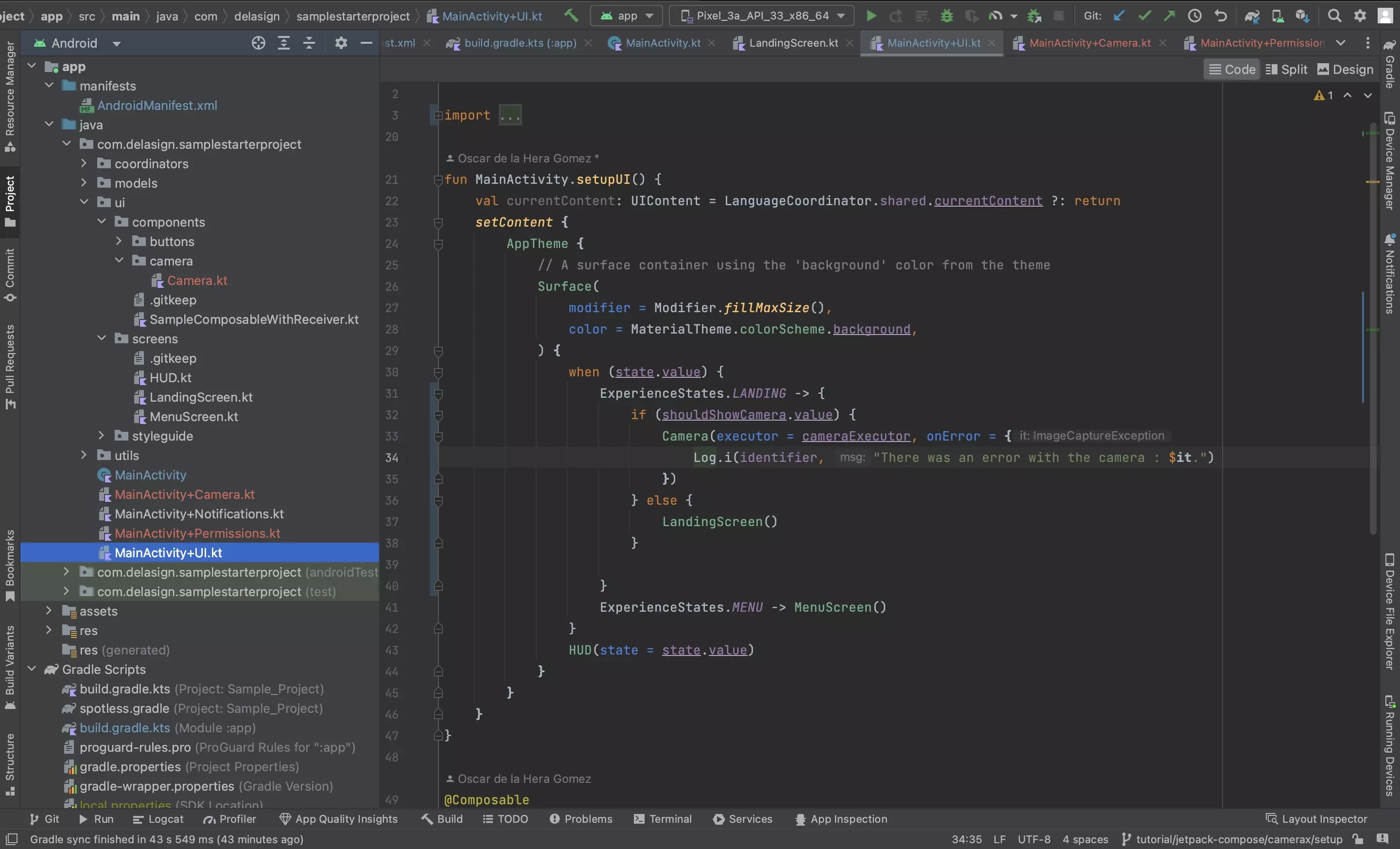
Task: Enable the Code view mode
Action: point(1233,69)
